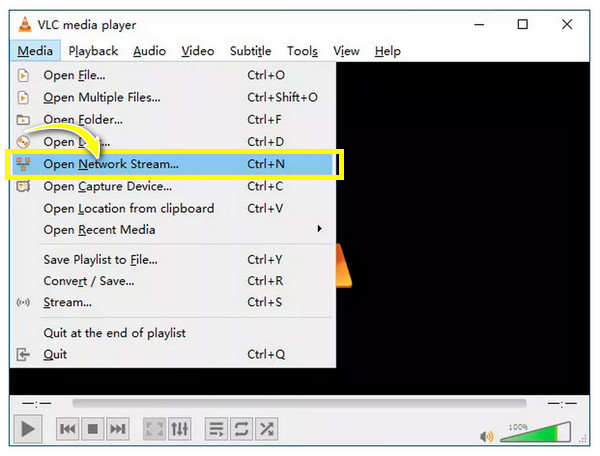The image size is (600, 456).
Task: Open the View menu
Action: click(x=346, y=51)
